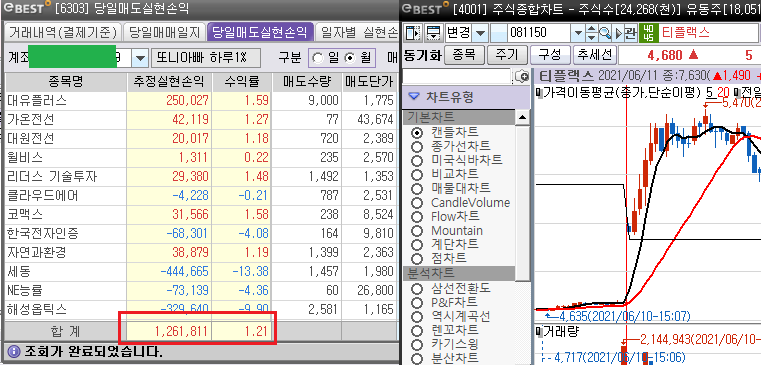Screen dimensions: 761x365
Task: Select the 계단차트 radio button
Action: coord(417,245)
